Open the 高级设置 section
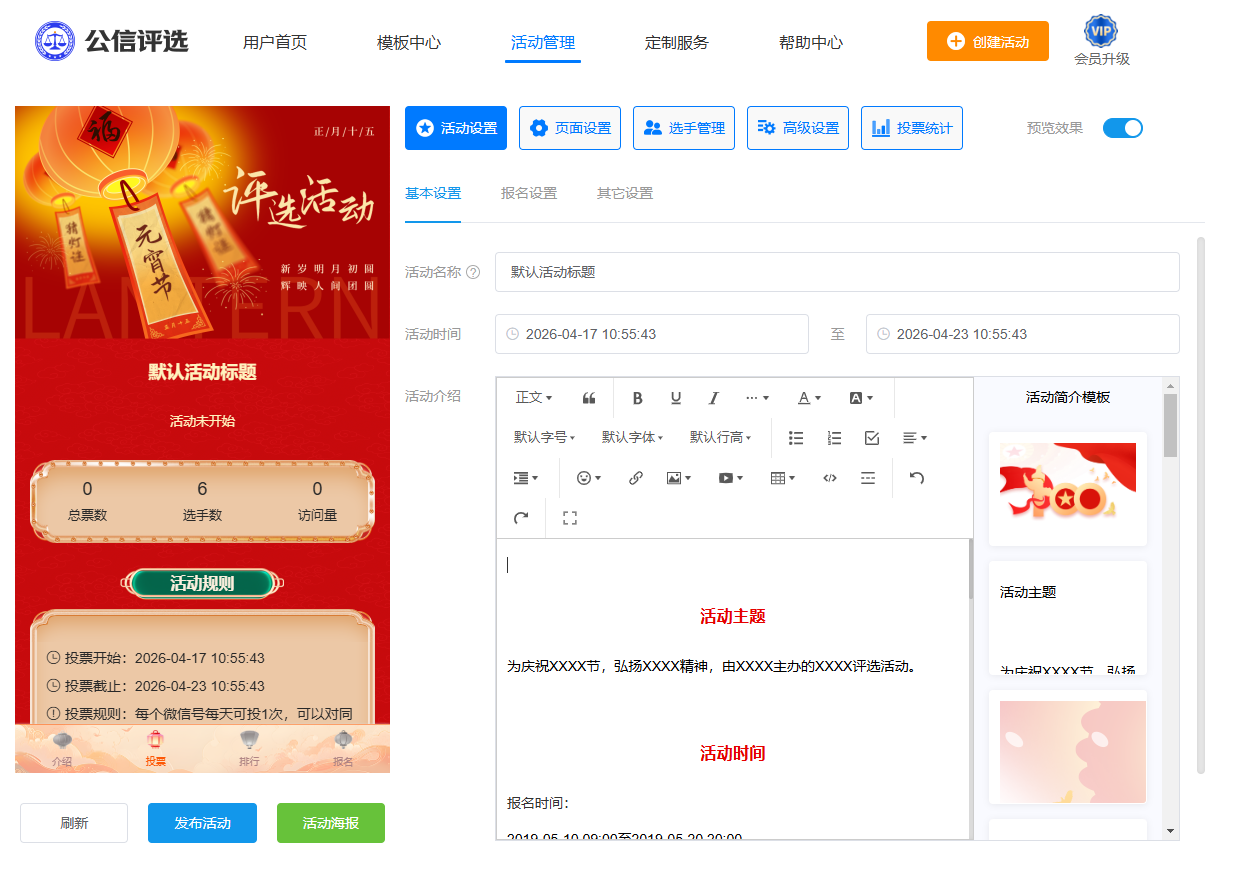Viewport: 1245px width, 875px height. pos(798,128)
